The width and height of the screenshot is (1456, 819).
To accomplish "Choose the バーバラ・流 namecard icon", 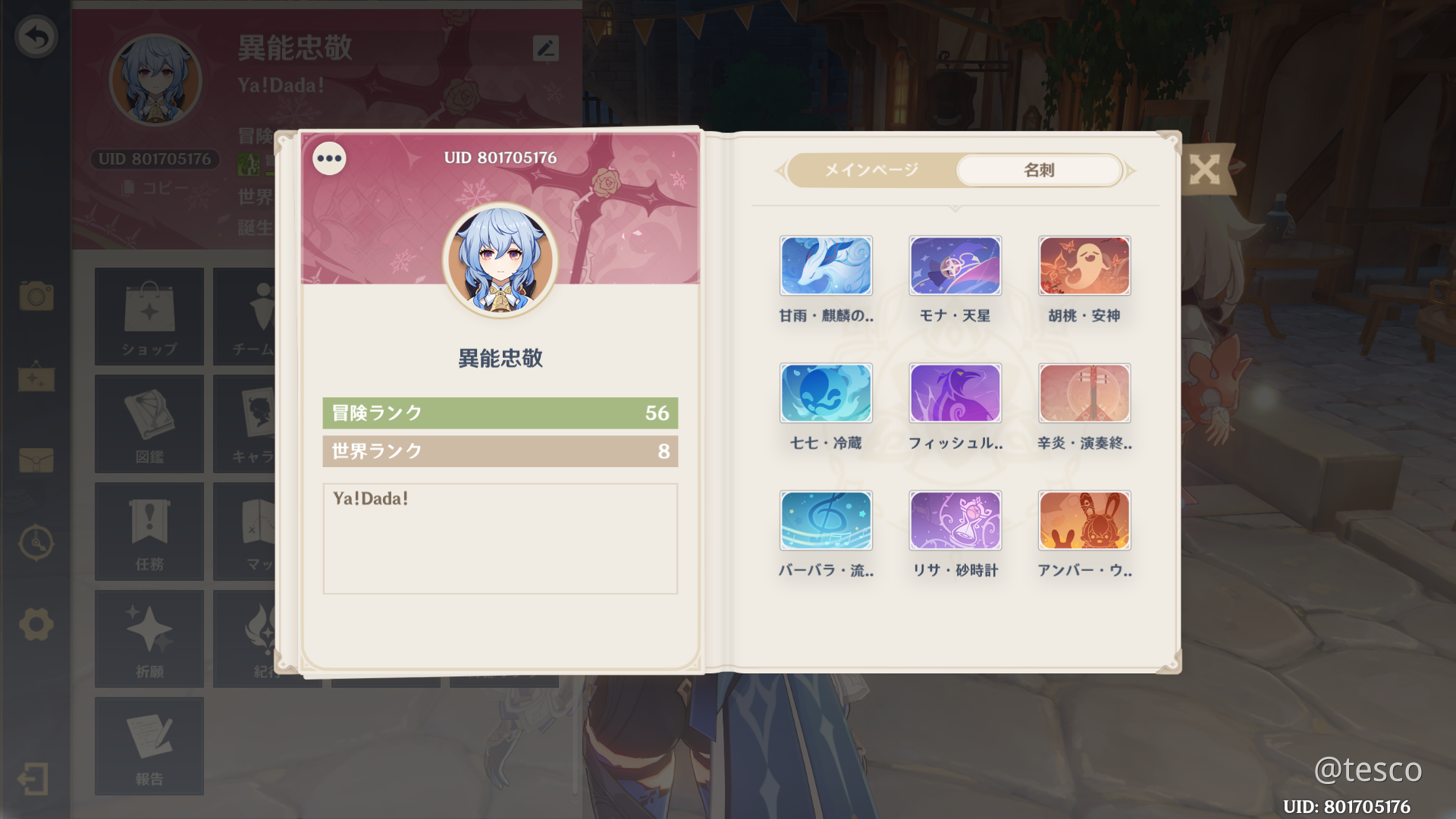I will [826, 520].
